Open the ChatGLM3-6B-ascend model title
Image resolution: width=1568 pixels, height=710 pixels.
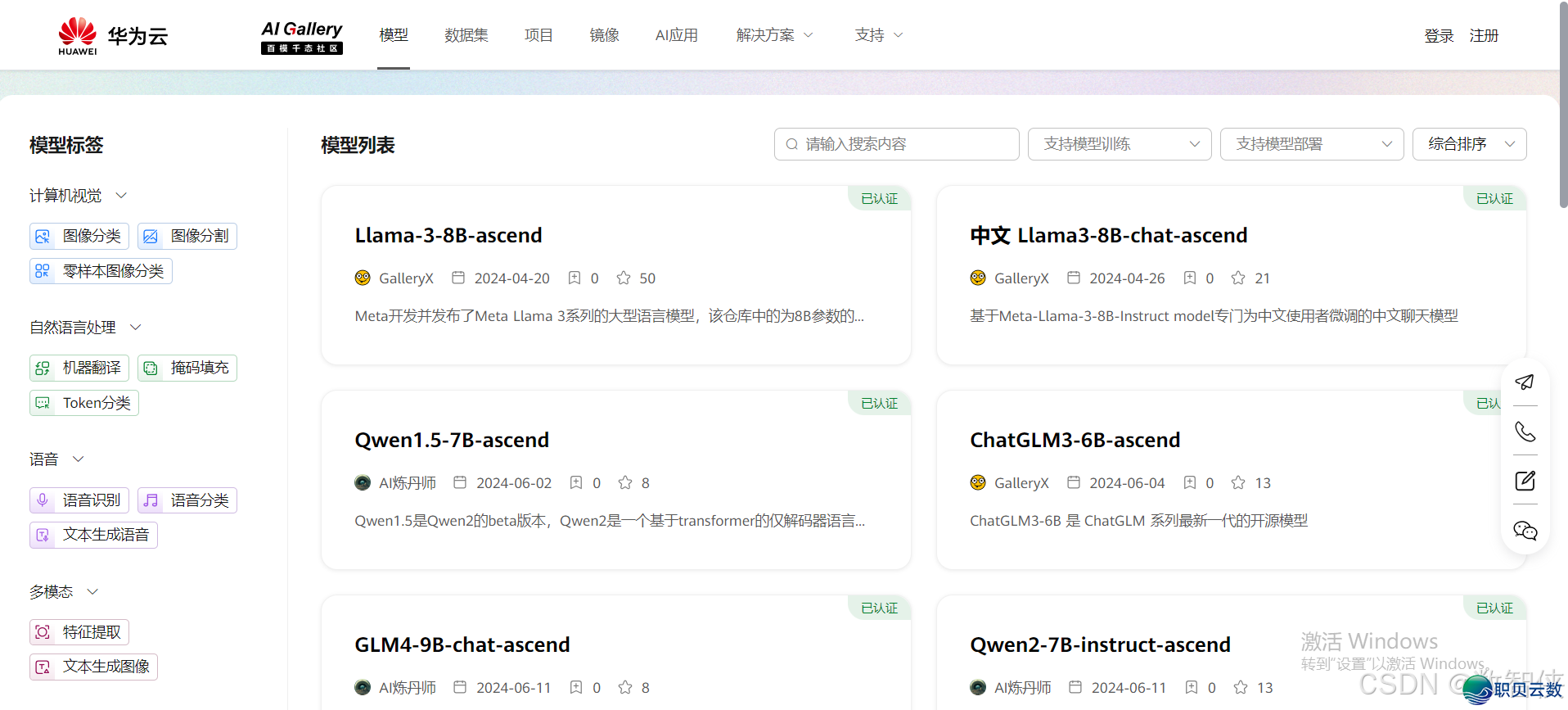coord(1075,440)
